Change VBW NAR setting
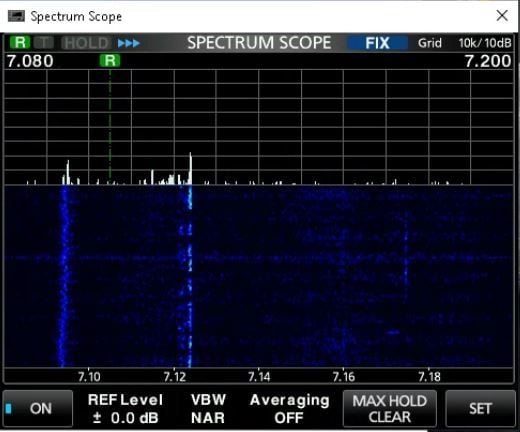520x432 pixels. point(208,409)
